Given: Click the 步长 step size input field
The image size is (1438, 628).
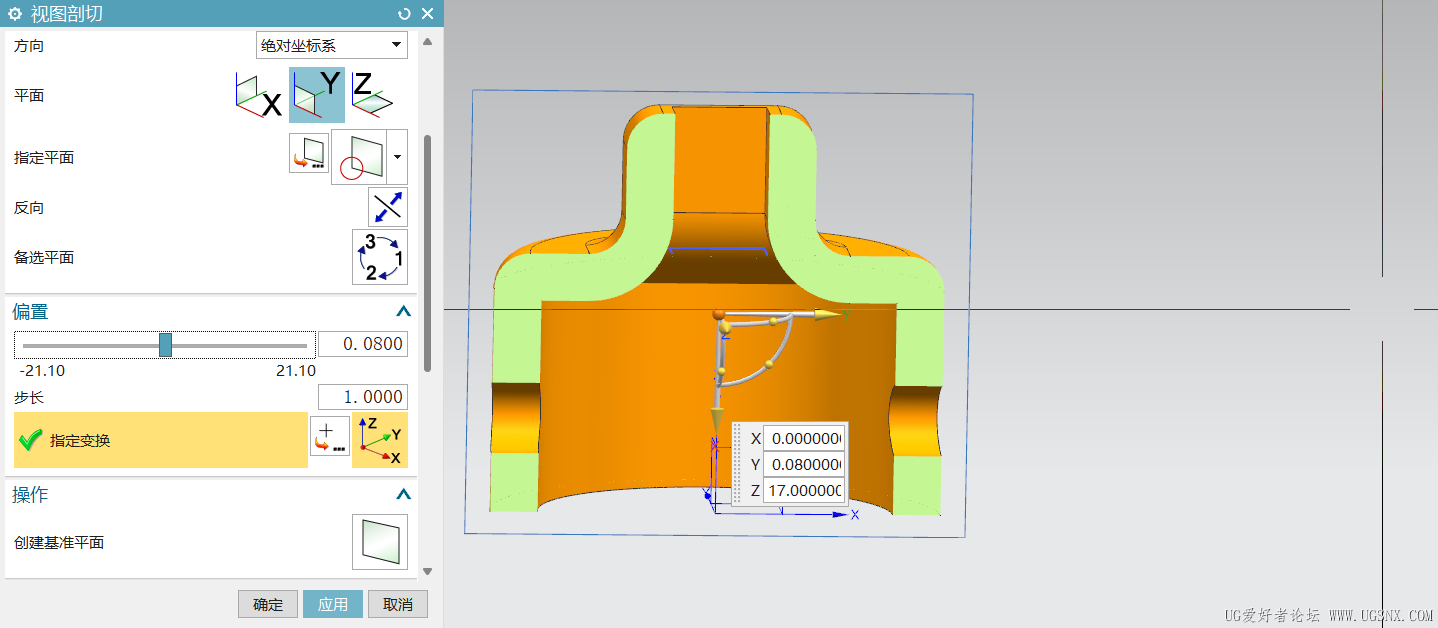Looking at the screenshot, I should click(362, 397).
